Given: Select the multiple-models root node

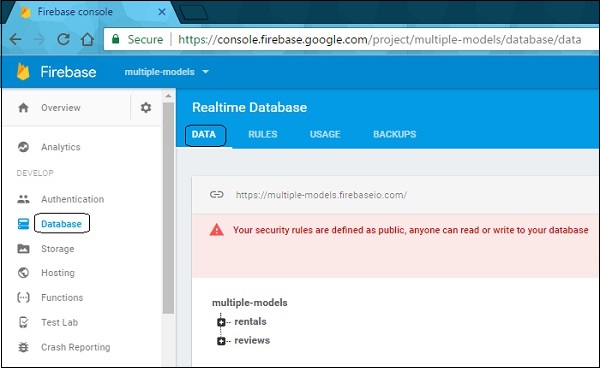Looking at the screenshot, I should [249, 303].
